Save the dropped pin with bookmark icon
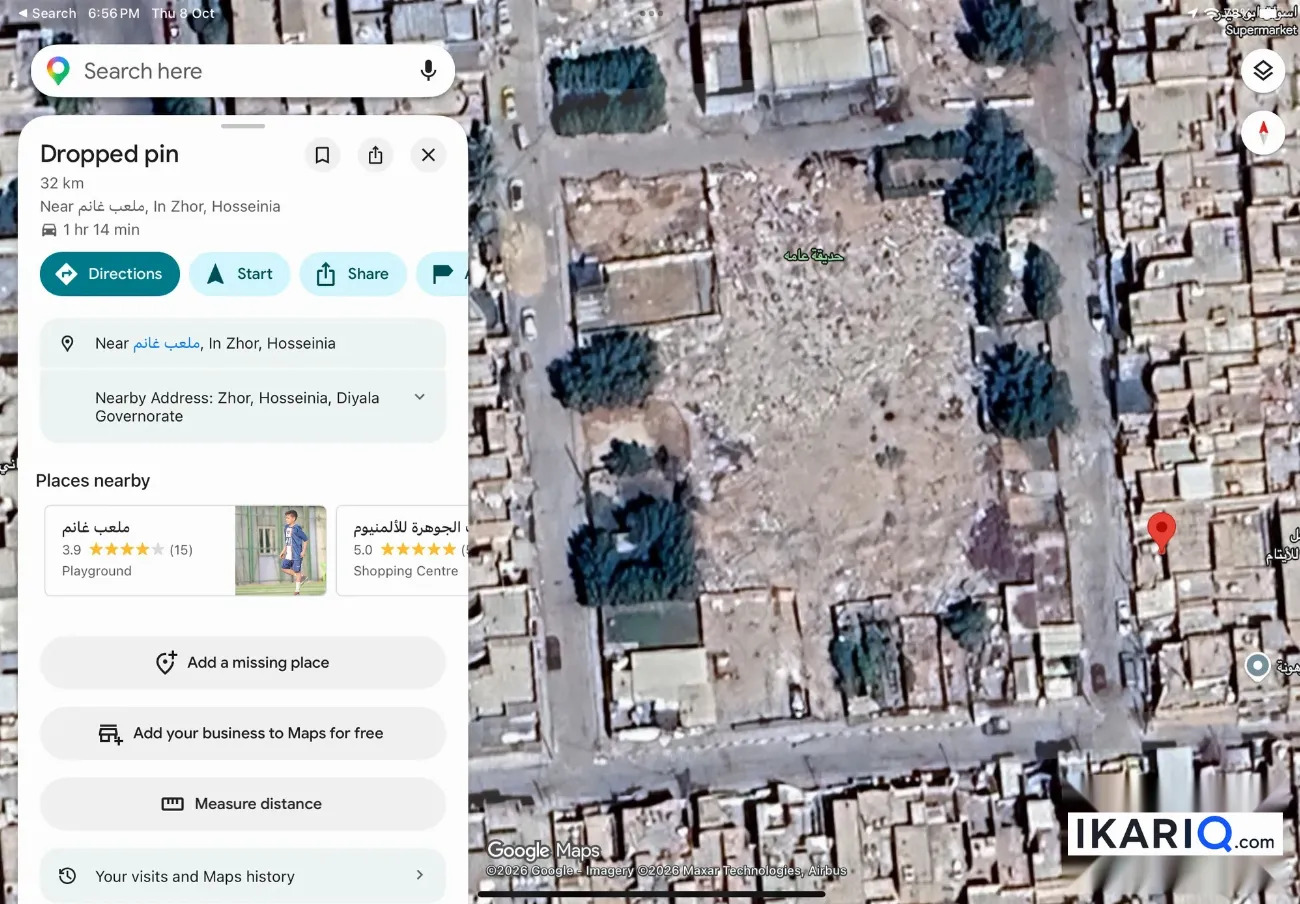This screenshot has width=1300, height=904. click(x=322, y=155)
